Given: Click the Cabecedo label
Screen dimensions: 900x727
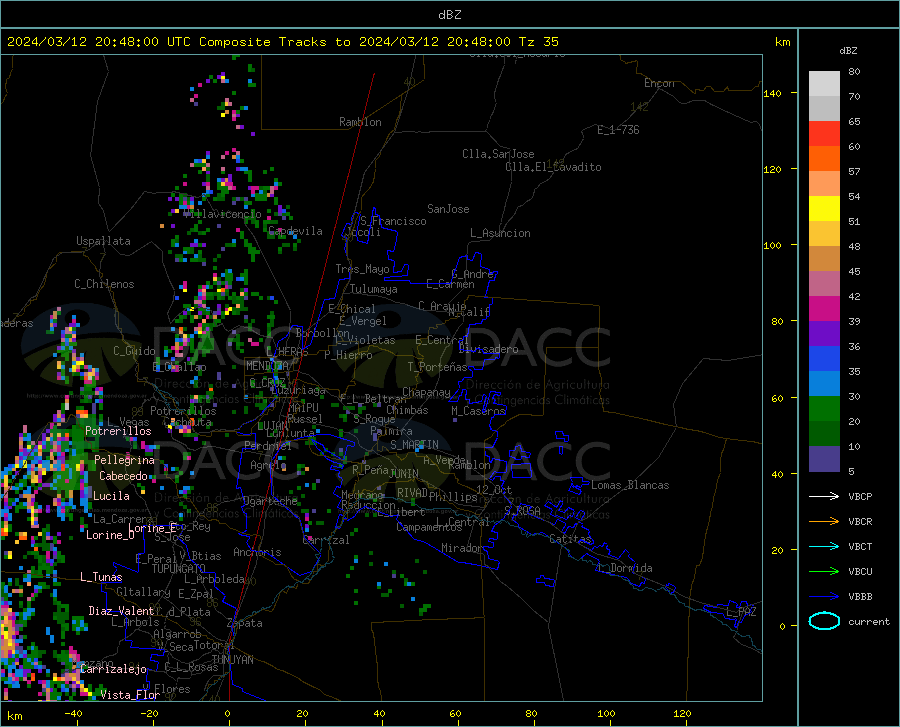Looking at the screenshot, I should pyautogui.click(x=123, y=476).
